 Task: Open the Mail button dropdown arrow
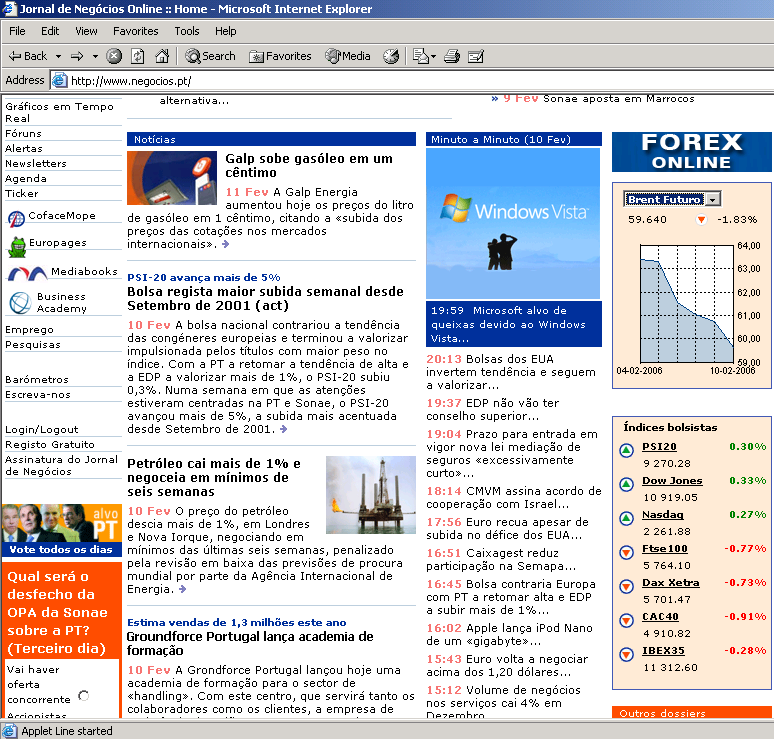pyautogui.click(x=433, y=56)
